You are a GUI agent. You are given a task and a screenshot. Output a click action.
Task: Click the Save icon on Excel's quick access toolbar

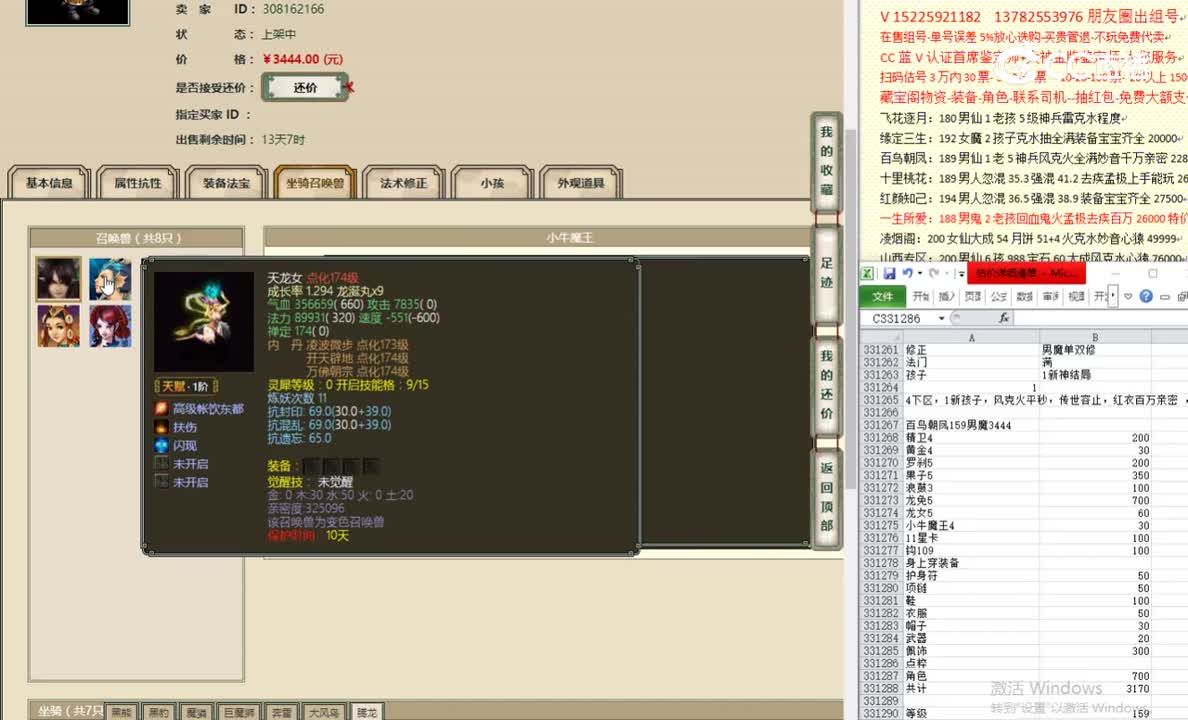click(x=889, y=272)
